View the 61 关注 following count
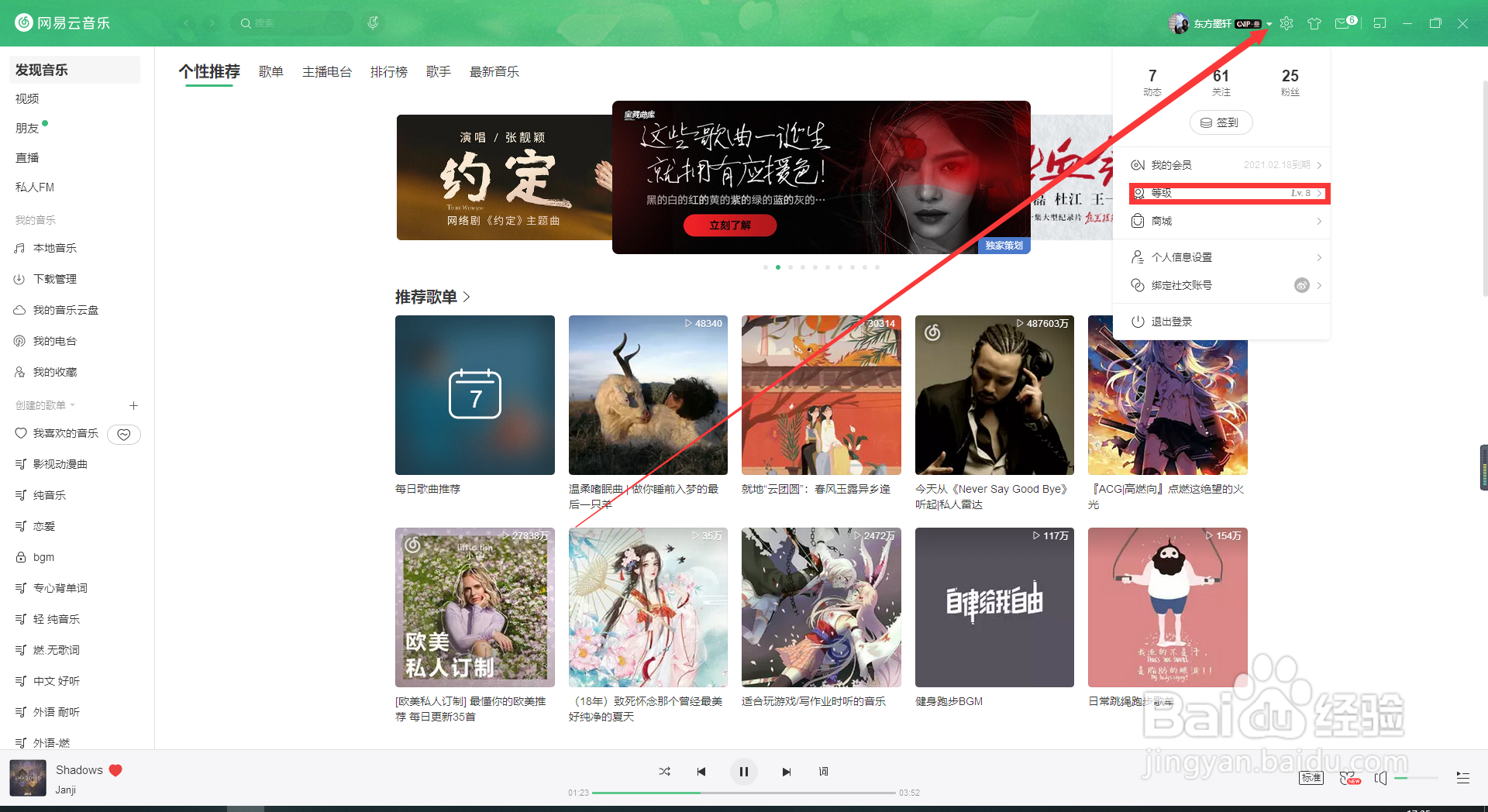1488x812 pixels. point(1221,81)
